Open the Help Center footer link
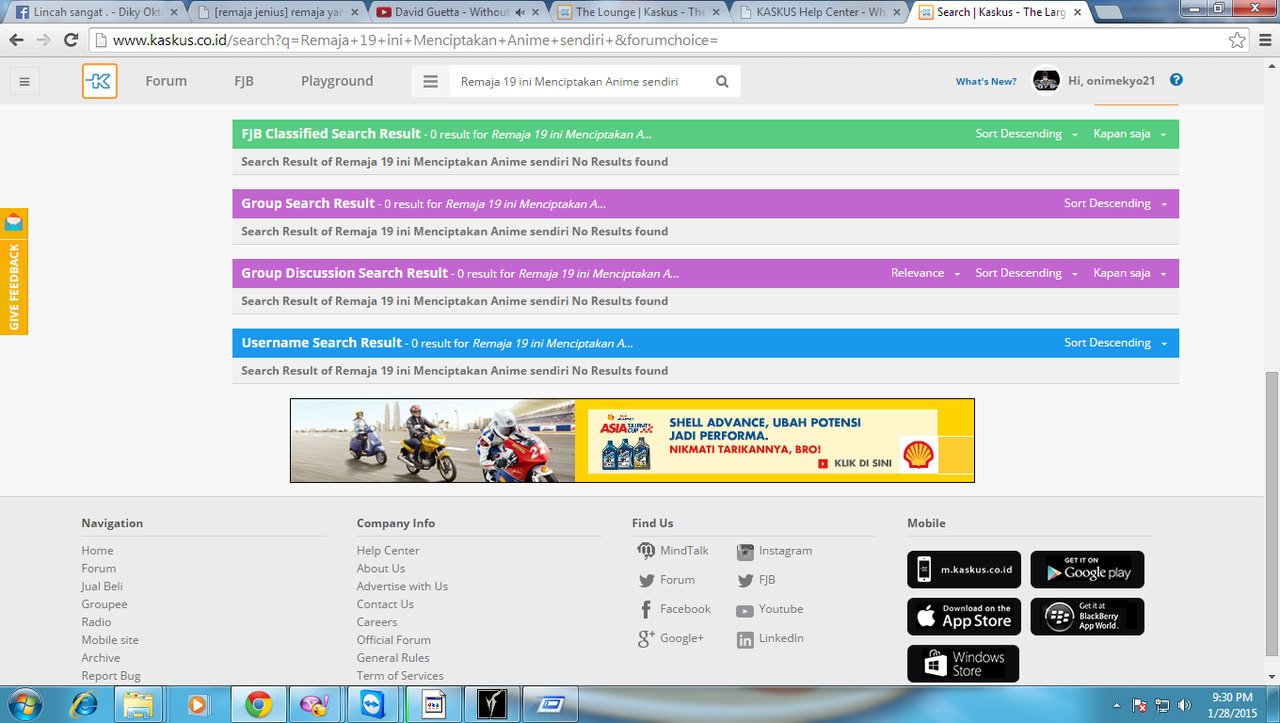This screenshot has width=1280, height=723. [x=388, y=551]
